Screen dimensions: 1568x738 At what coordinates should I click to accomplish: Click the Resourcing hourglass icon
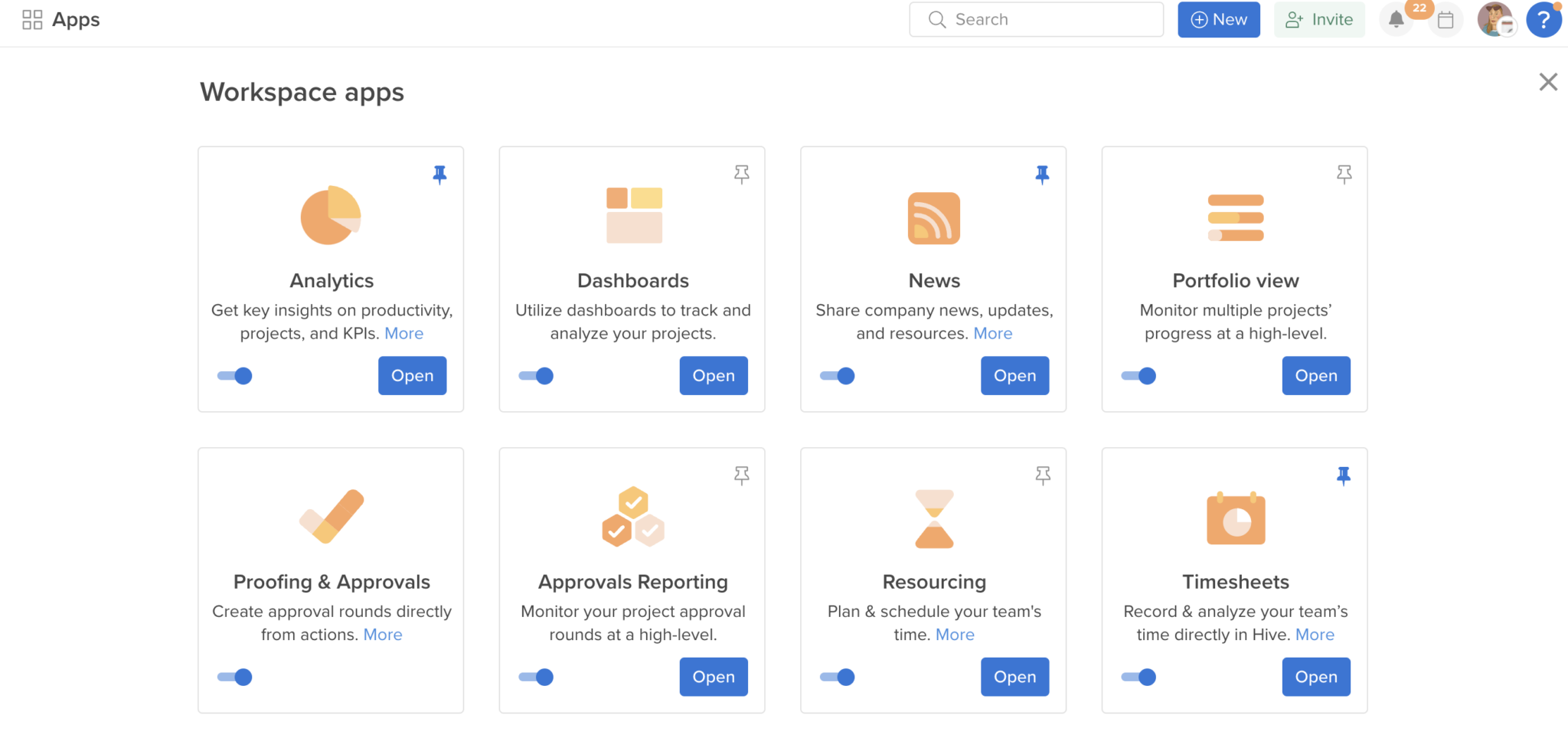[933, 518]
